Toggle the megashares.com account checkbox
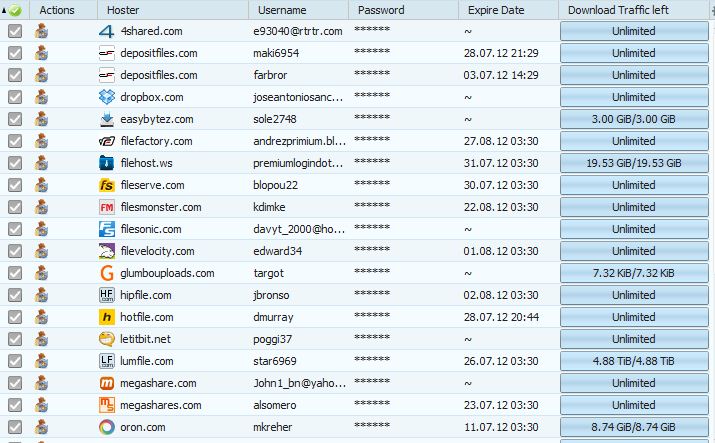 (x=15, y=405)
